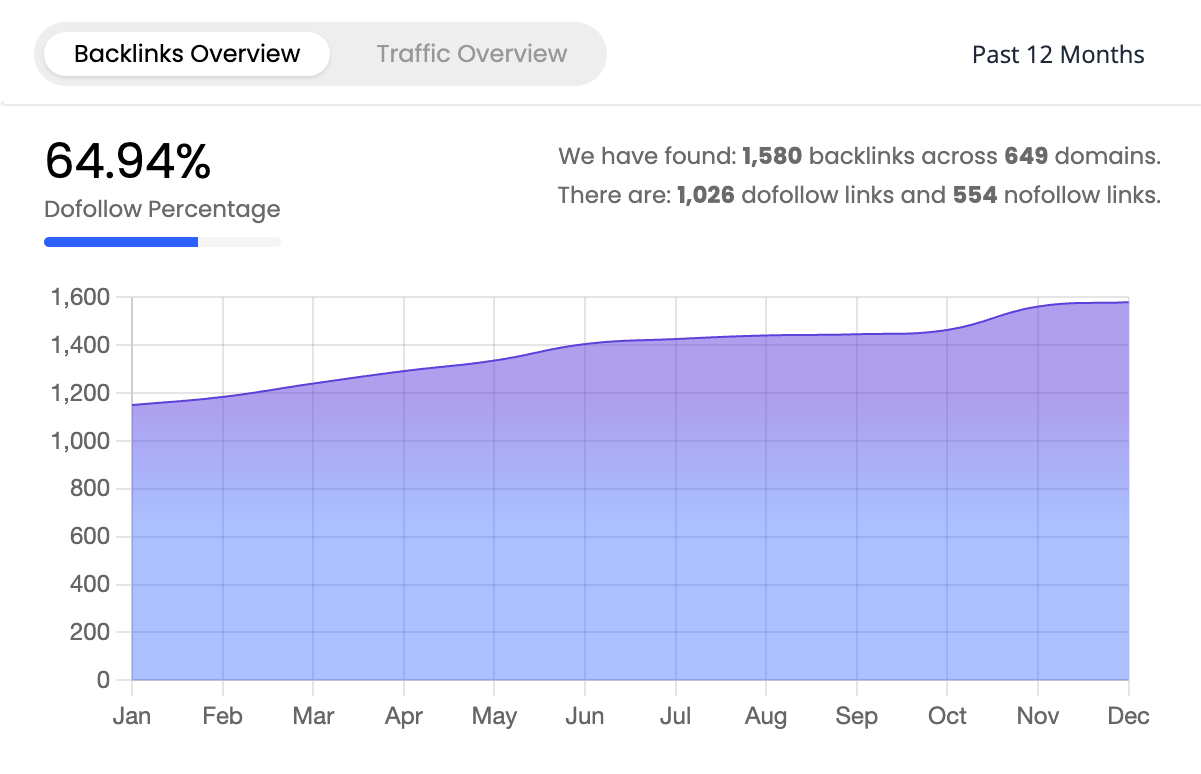Switch to the Traffic Overview tab
This screenshot has height=774, width=1201.
click(x=471, y=54)
